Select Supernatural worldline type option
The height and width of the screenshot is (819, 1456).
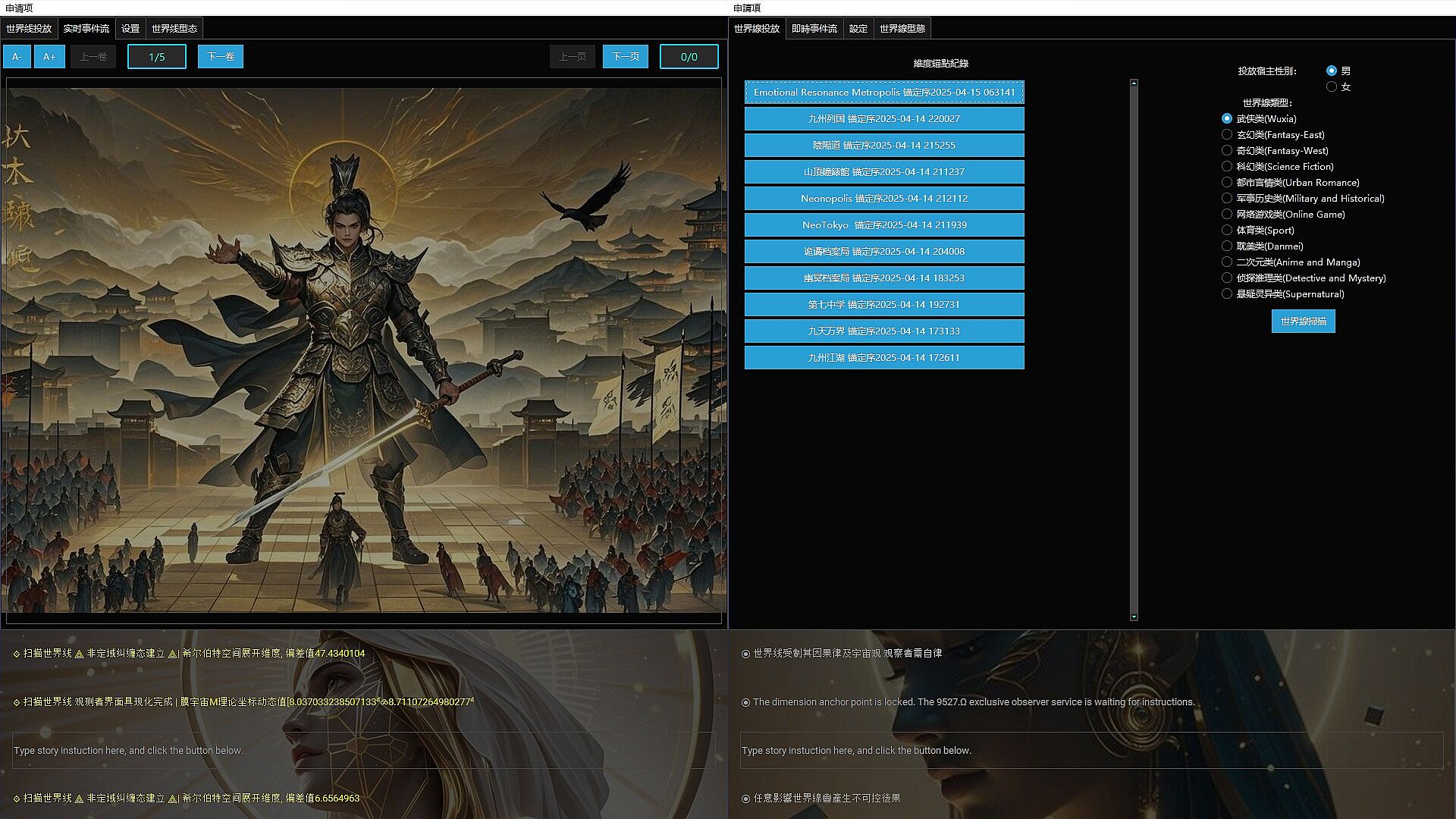[x=1227, y=294]
